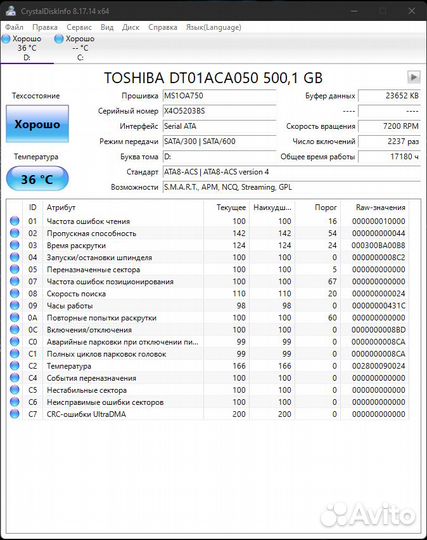Click the 36 °C temperature button
This screenshot has width=427, height=540.
pos(37,179)
